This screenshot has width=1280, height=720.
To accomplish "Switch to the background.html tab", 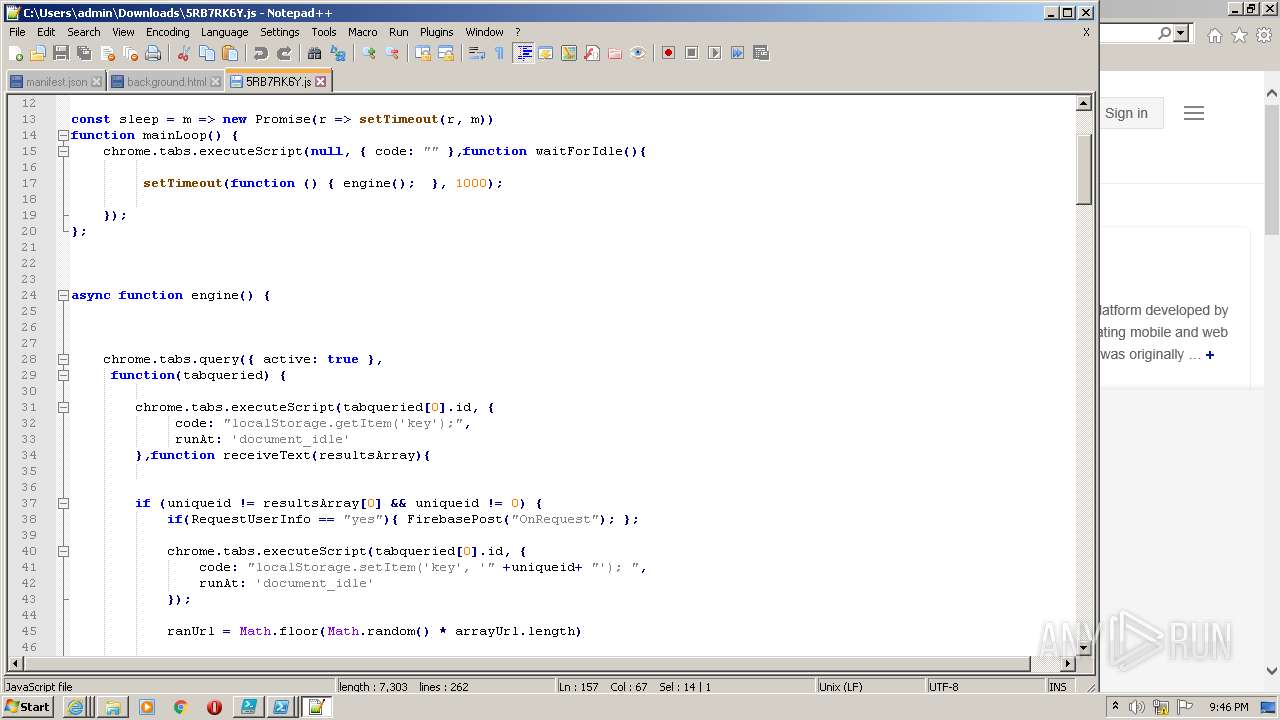I will tap(166, 82).
